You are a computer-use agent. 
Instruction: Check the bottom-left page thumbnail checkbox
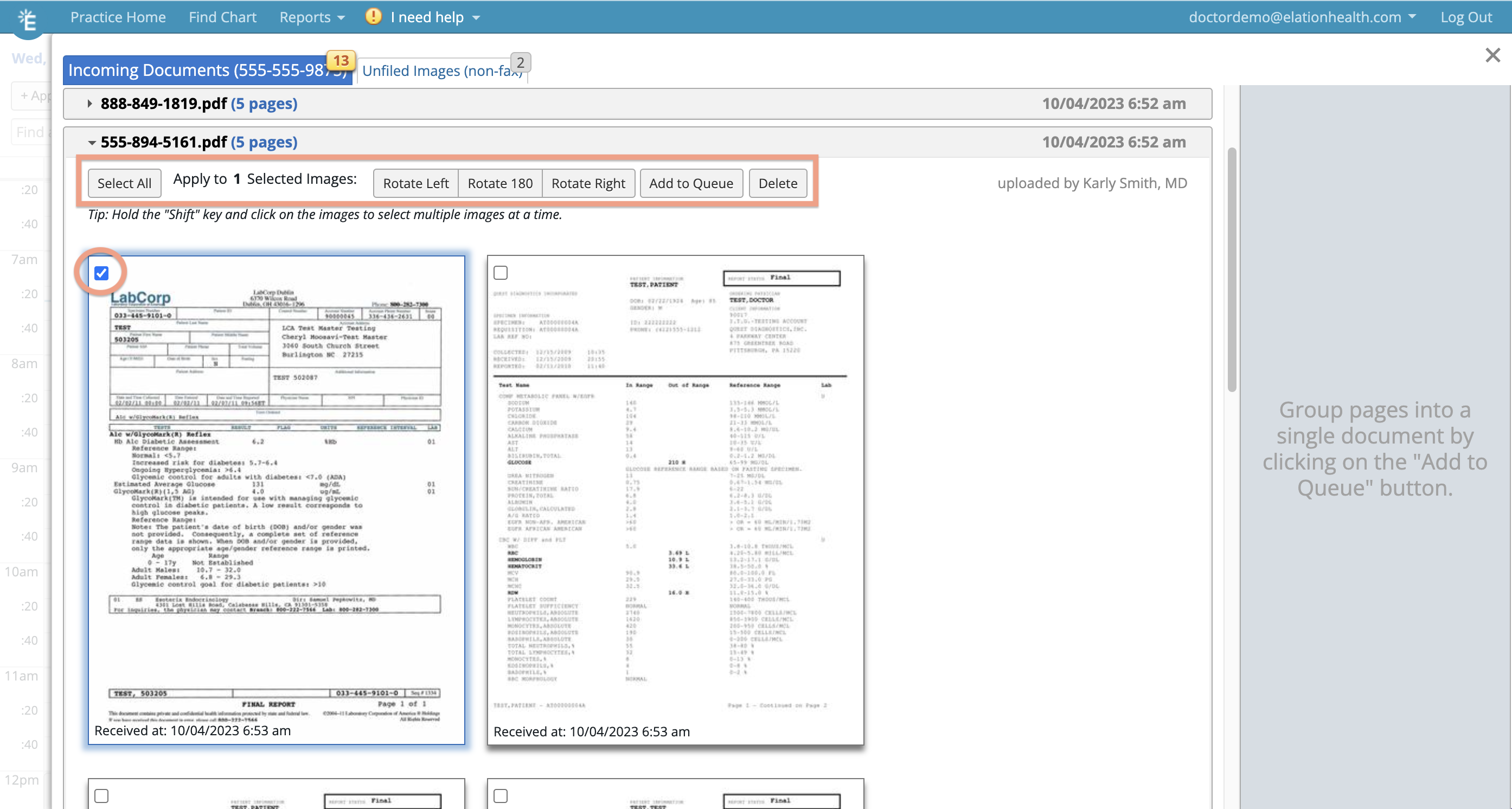coord(101,796)
